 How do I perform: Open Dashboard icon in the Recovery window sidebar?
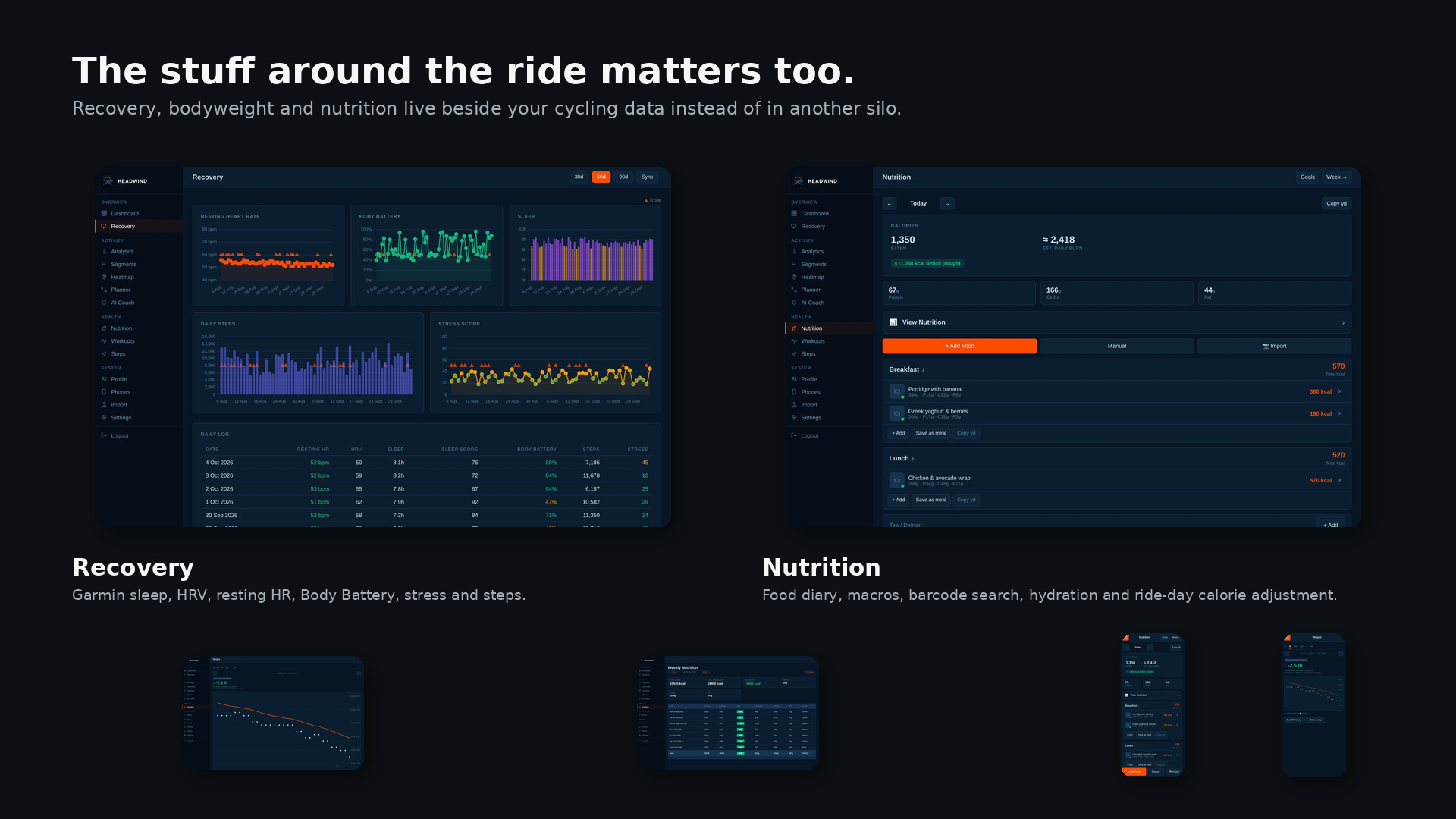[x=104, y=214]
